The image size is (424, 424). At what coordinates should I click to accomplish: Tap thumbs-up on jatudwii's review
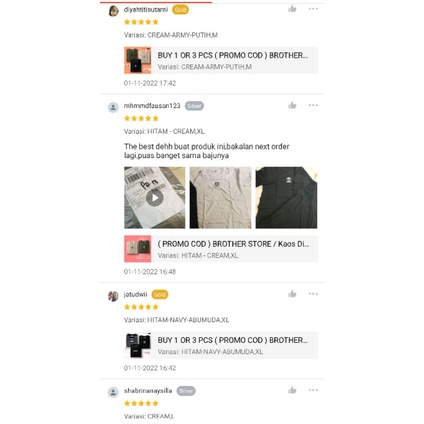(x=292, y=294)
